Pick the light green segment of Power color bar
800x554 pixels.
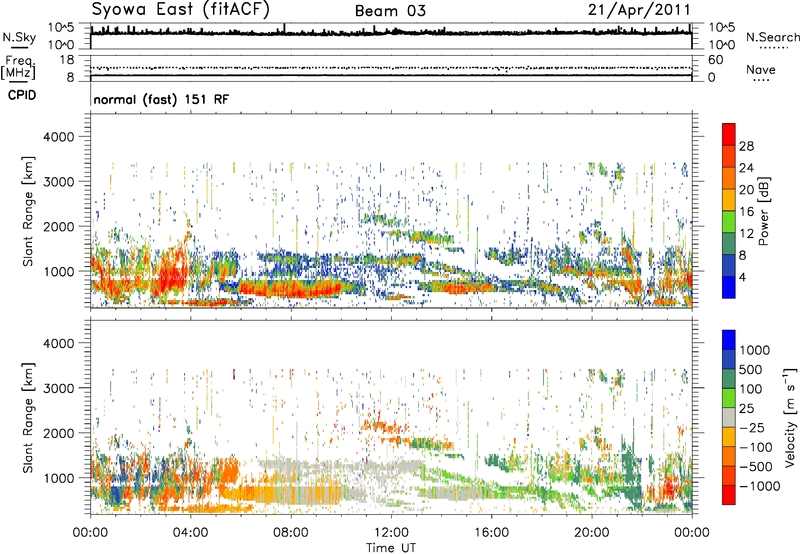tap(729, 222)
